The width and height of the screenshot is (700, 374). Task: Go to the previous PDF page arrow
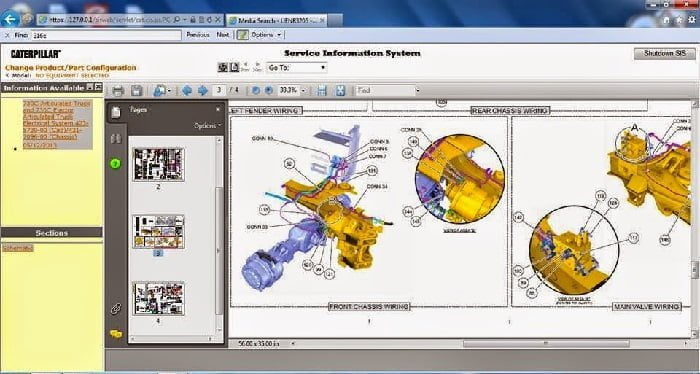[187, 91]
